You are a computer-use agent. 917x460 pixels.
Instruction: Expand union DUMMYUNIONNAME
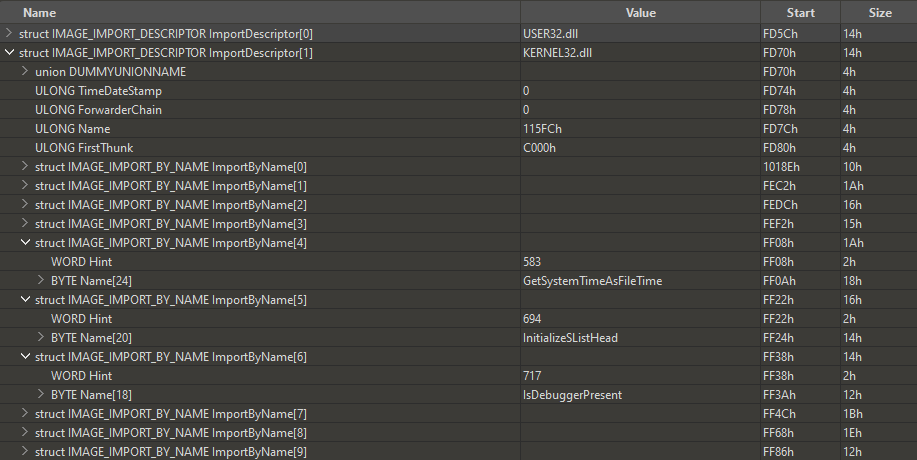[x=25, y=71]
